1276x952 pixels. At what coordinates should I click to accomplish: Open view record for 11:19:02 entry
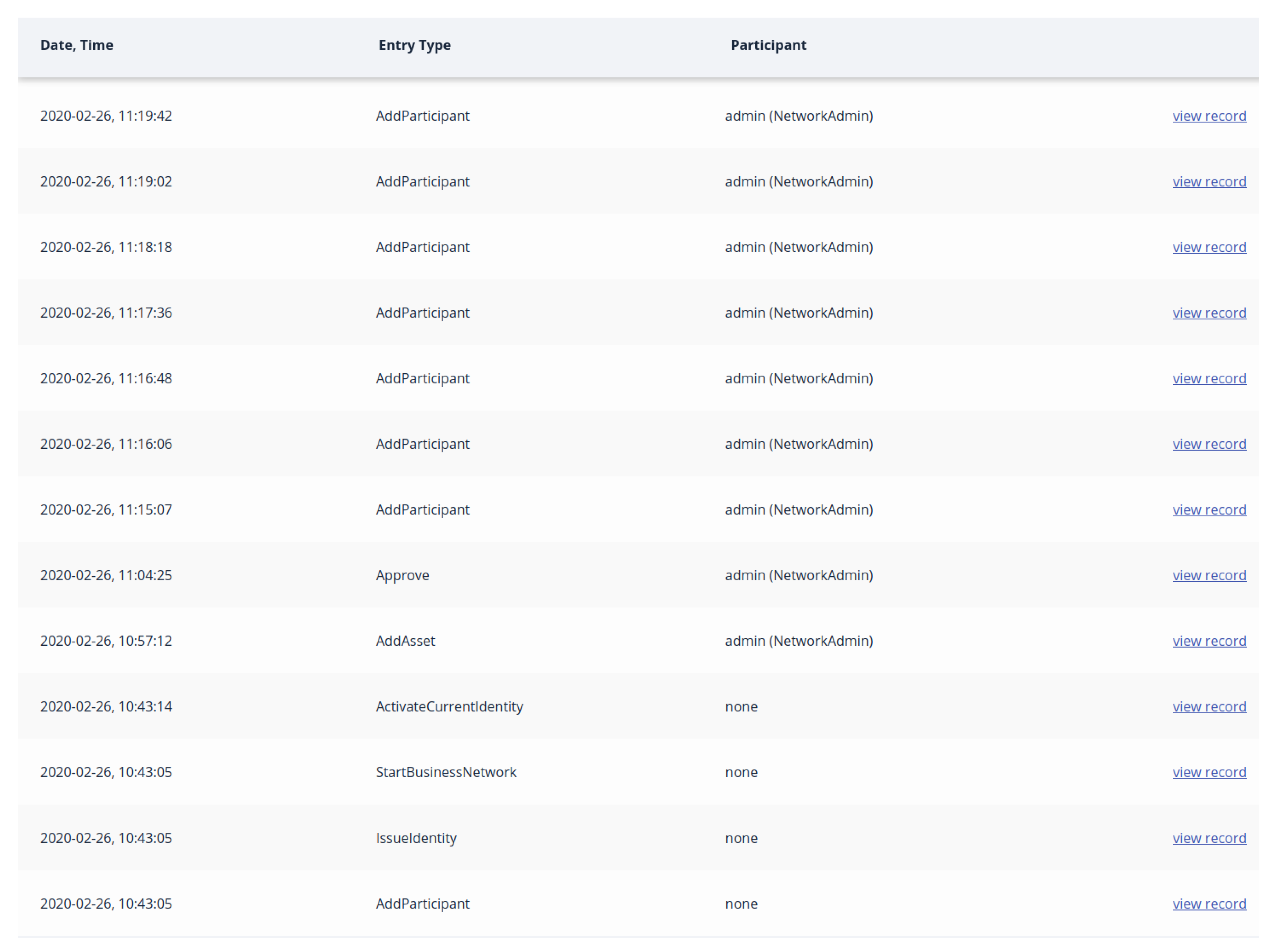1209,181
